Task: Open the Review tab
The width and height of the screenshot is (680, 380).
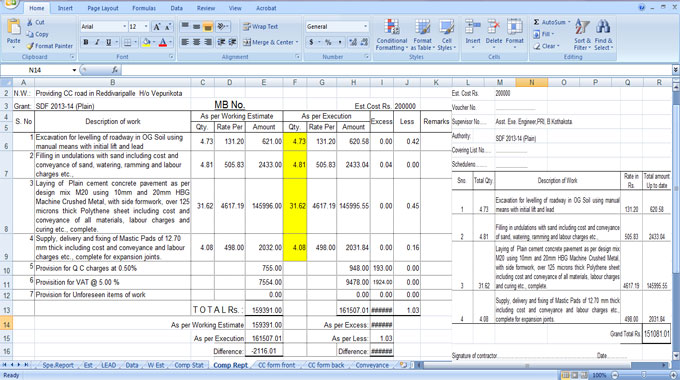Action: 206,8
